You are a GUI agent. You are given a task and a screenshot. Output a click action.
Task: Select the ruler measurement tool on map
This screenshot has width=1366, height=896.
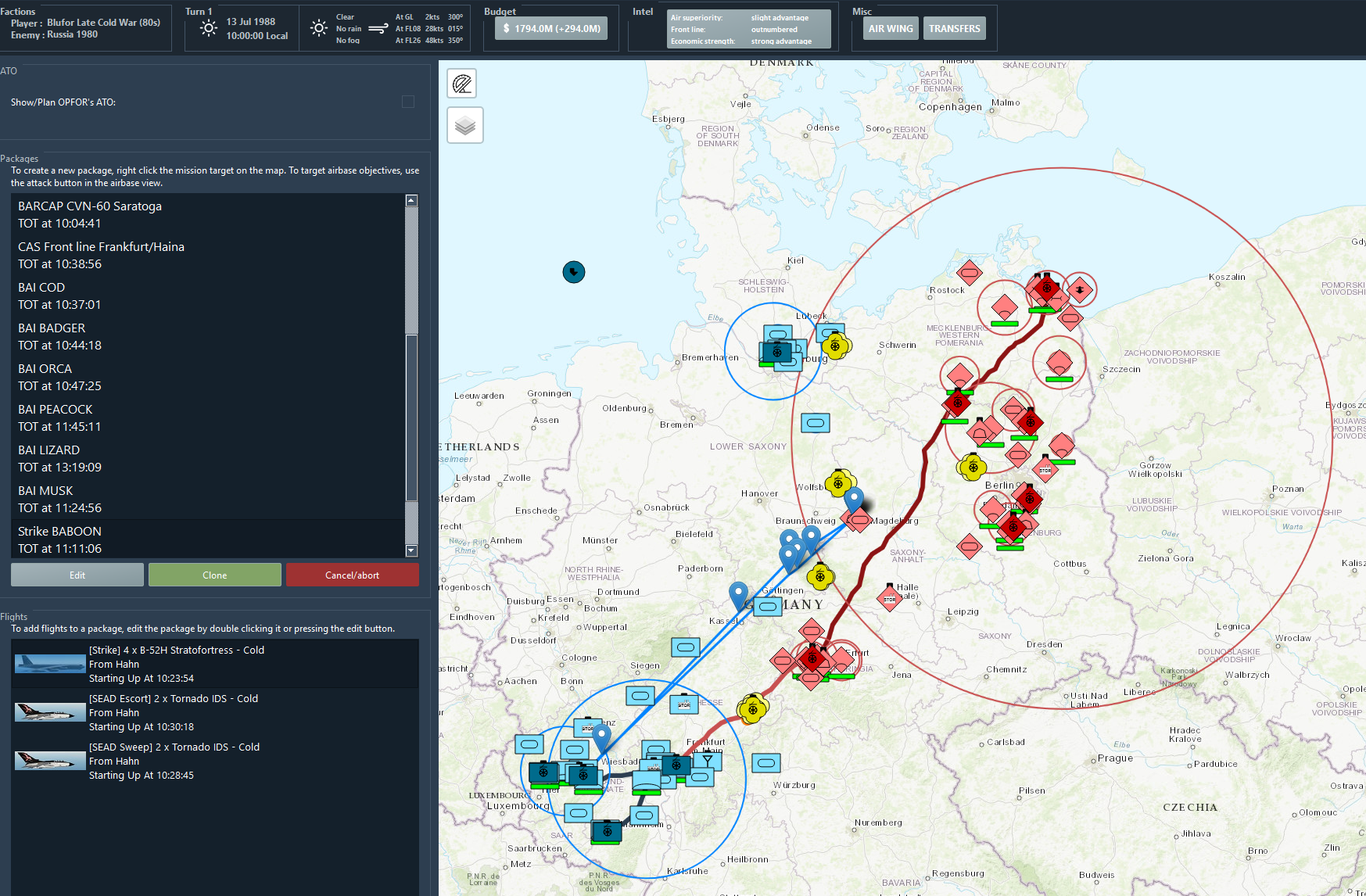(x=462, y=84)
